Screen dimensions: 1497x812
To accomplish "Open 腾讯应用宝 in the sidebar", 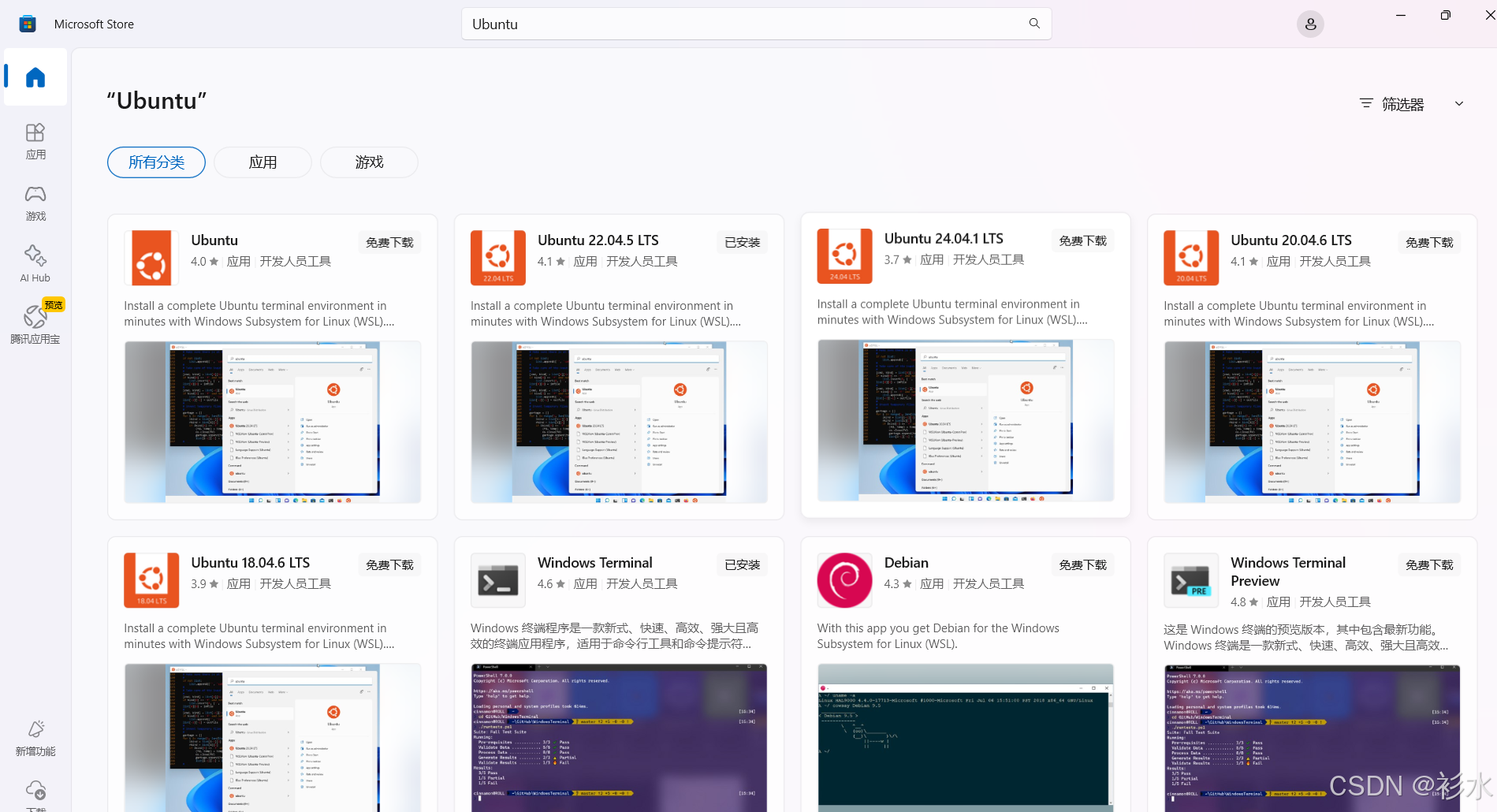I will 35,324.
